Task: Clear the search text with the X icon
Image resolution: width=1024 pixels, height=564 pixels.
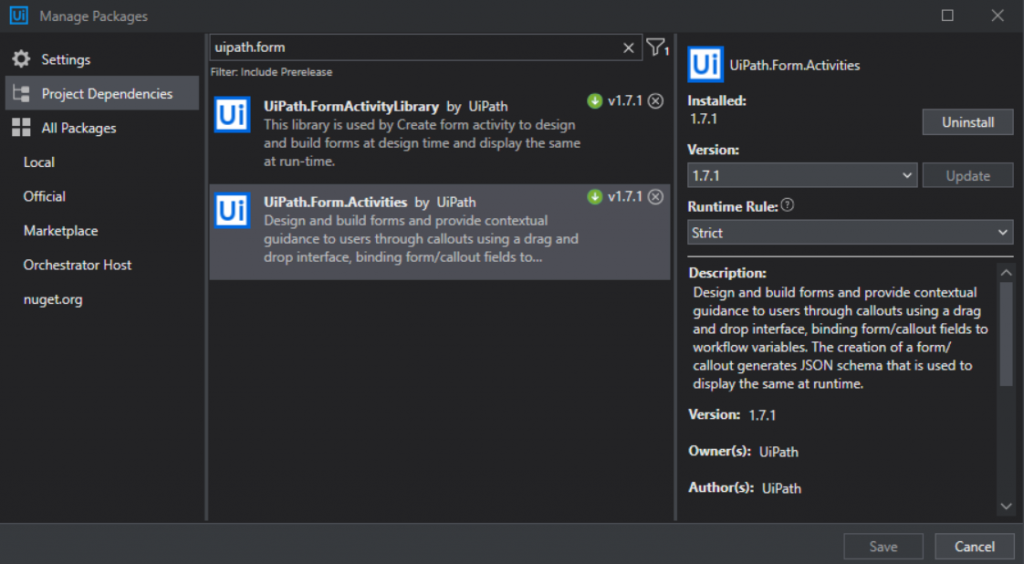Action: click(x=628, y=48)
